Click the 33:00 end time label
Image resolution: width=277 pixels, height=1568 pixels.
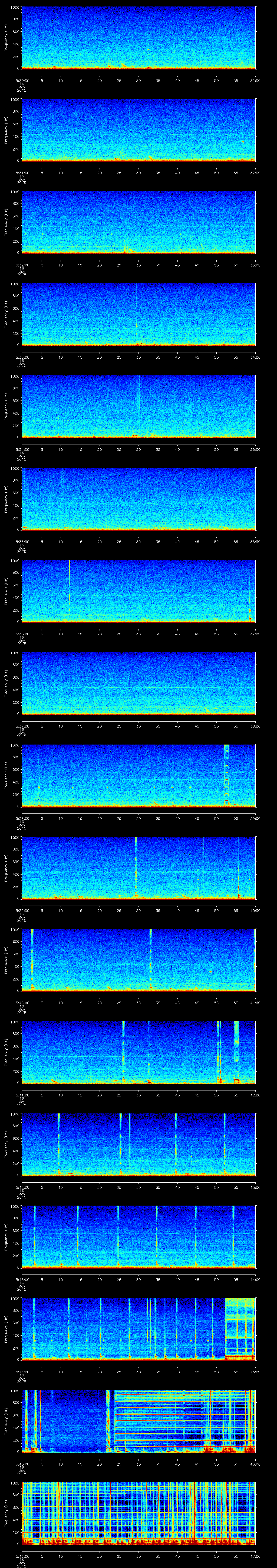[255, 265]
